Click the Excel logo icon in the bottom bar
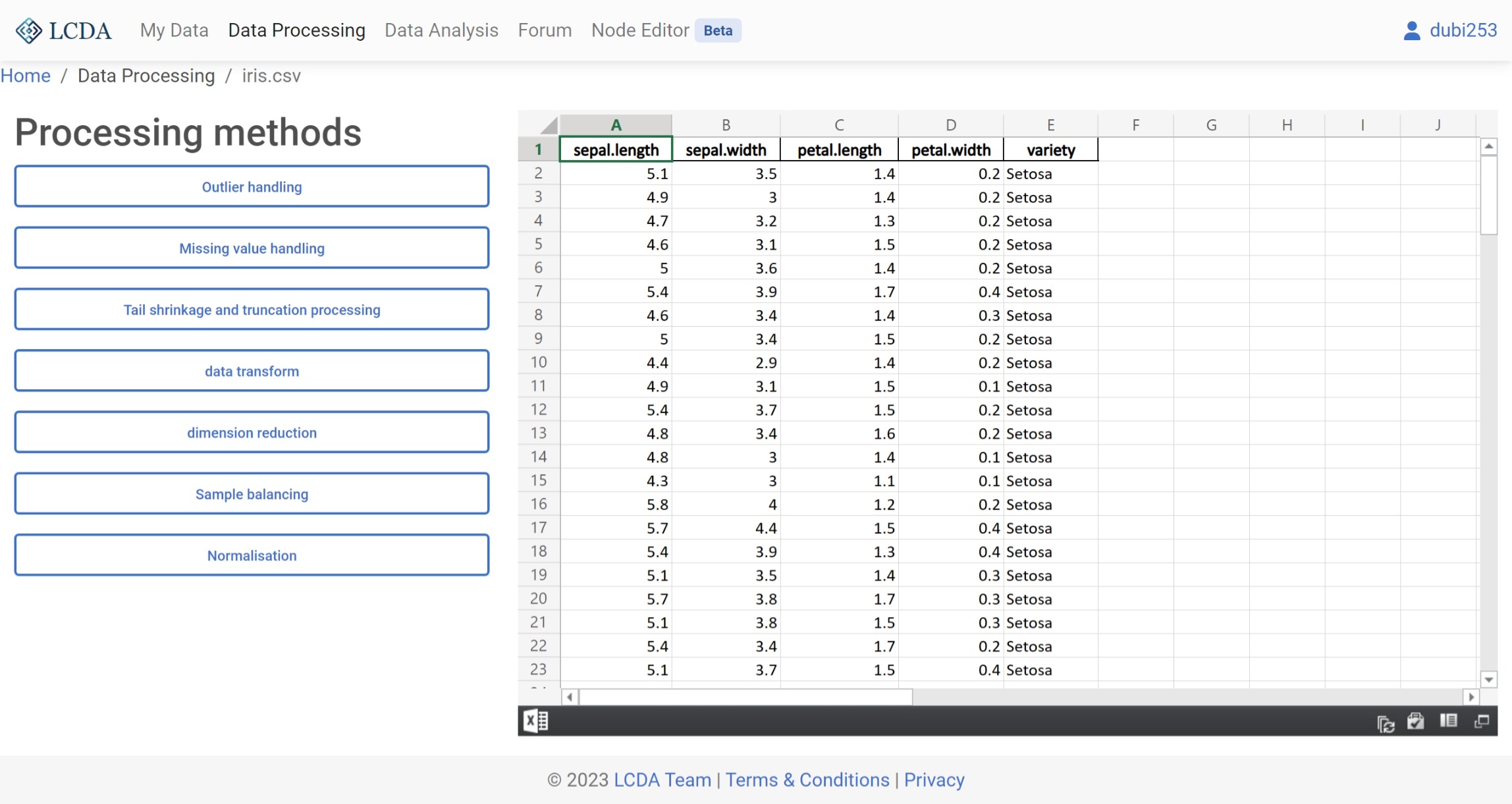 (x=535, y=721)
